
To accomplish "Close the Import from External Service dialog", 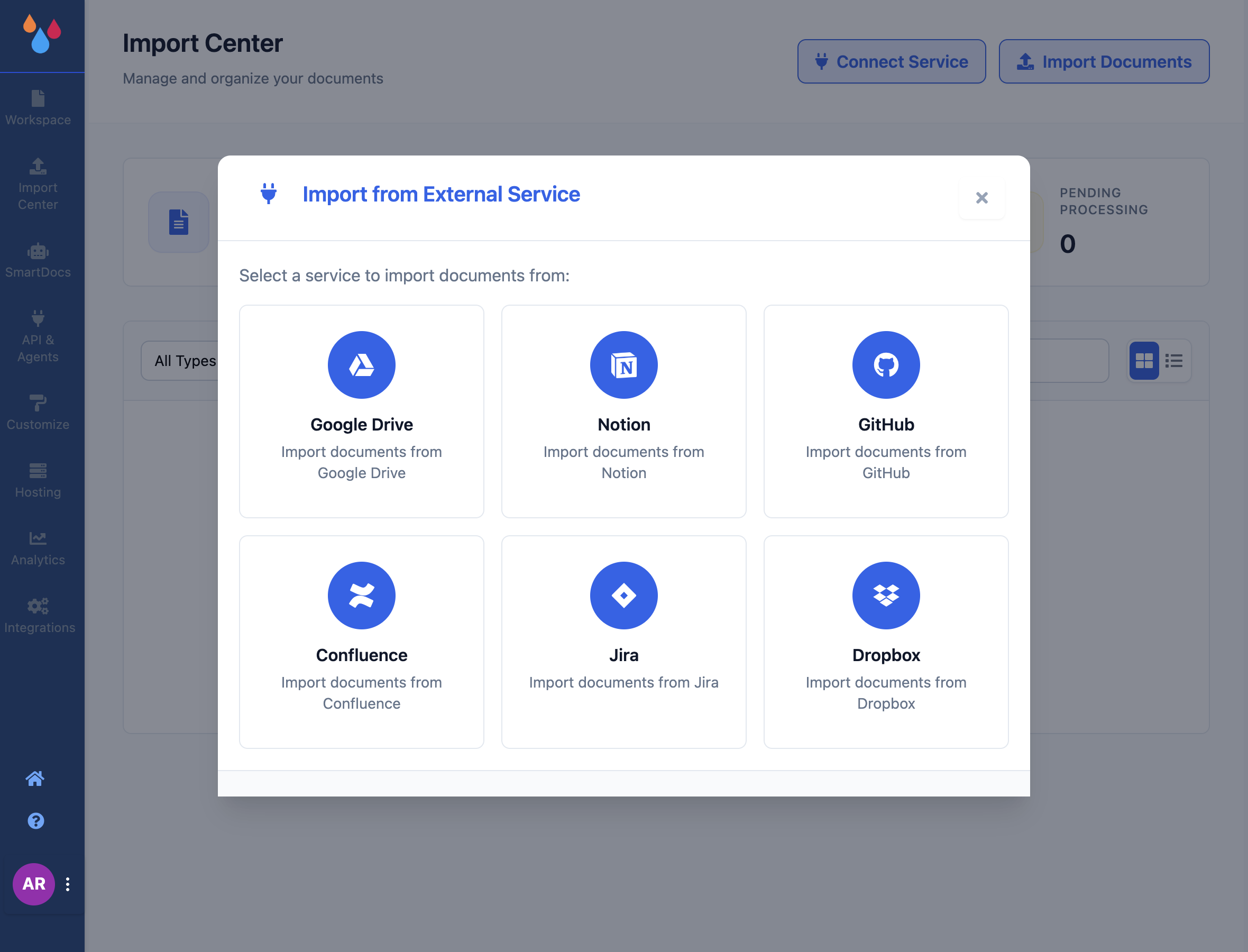I will coord(982,198).
